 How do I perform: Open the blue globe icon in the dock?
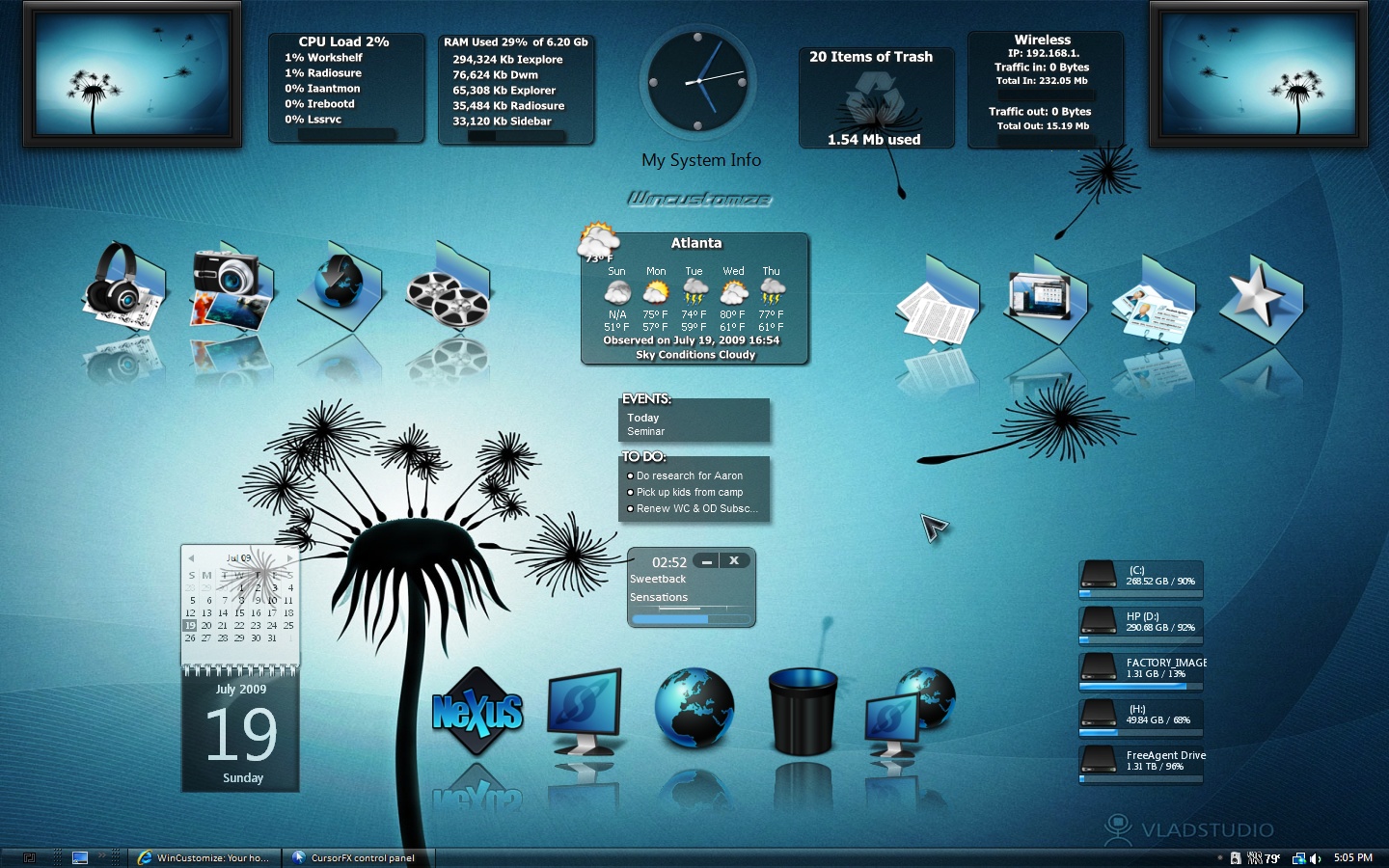coord(694,709)
